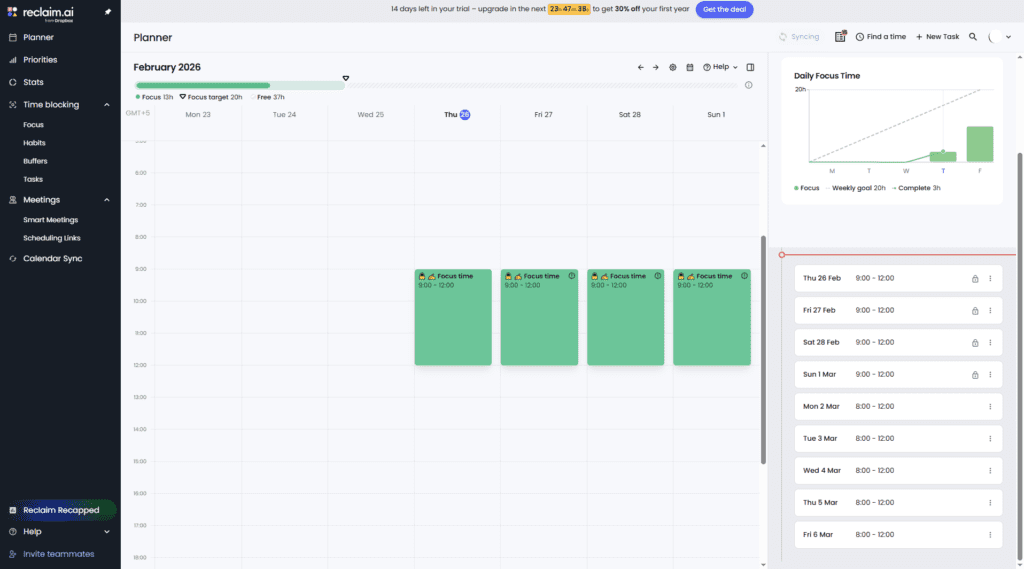1024x569 pixels.
Task: Click the Focus legend in chart
Action: (807, 188)
